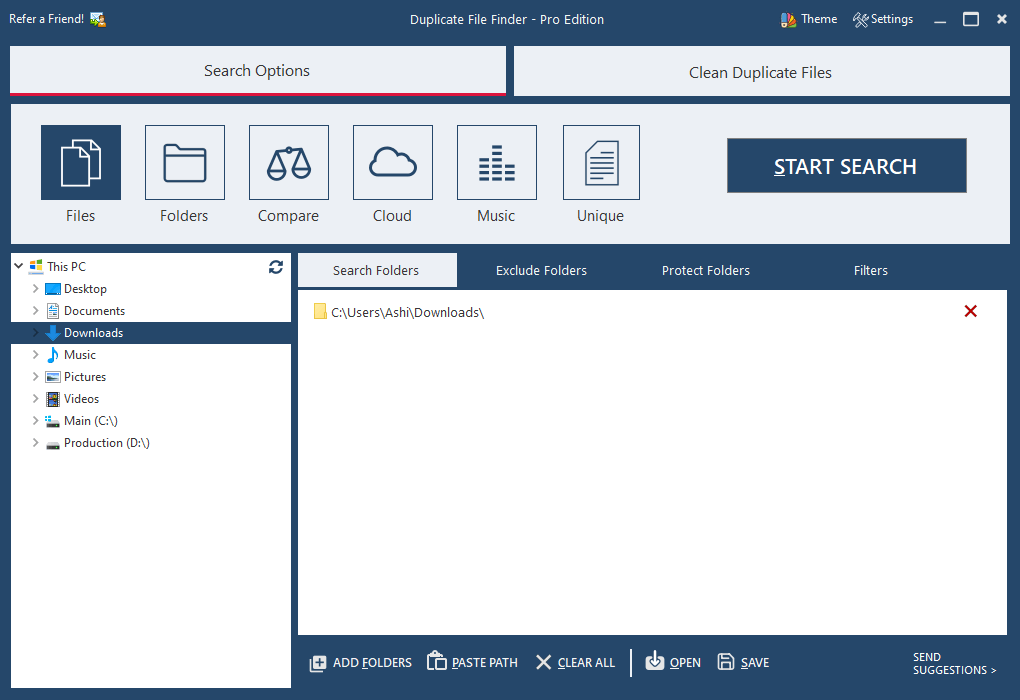Open the Filters tab
1020x700 pixels.
pyautogui.click(x=870, y=270)
